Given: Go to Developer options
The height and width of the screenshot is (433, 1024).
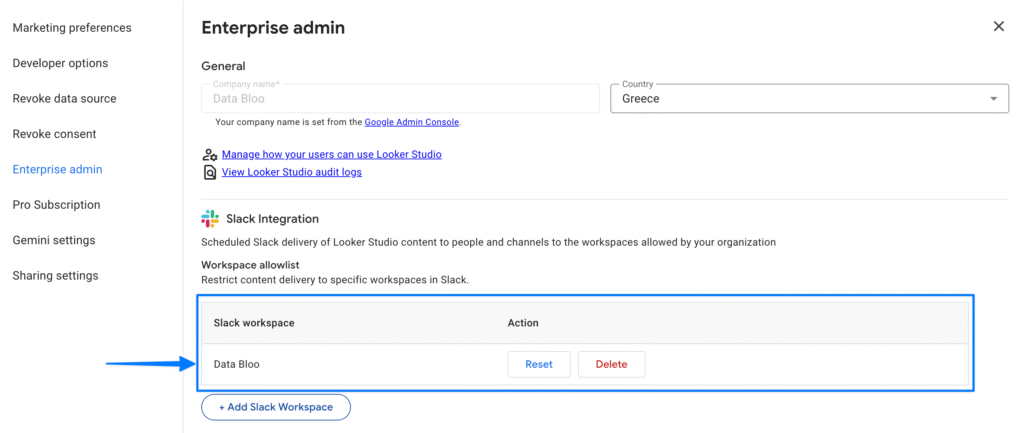Looking at the screenshot, I should click(x=60, y=63).
